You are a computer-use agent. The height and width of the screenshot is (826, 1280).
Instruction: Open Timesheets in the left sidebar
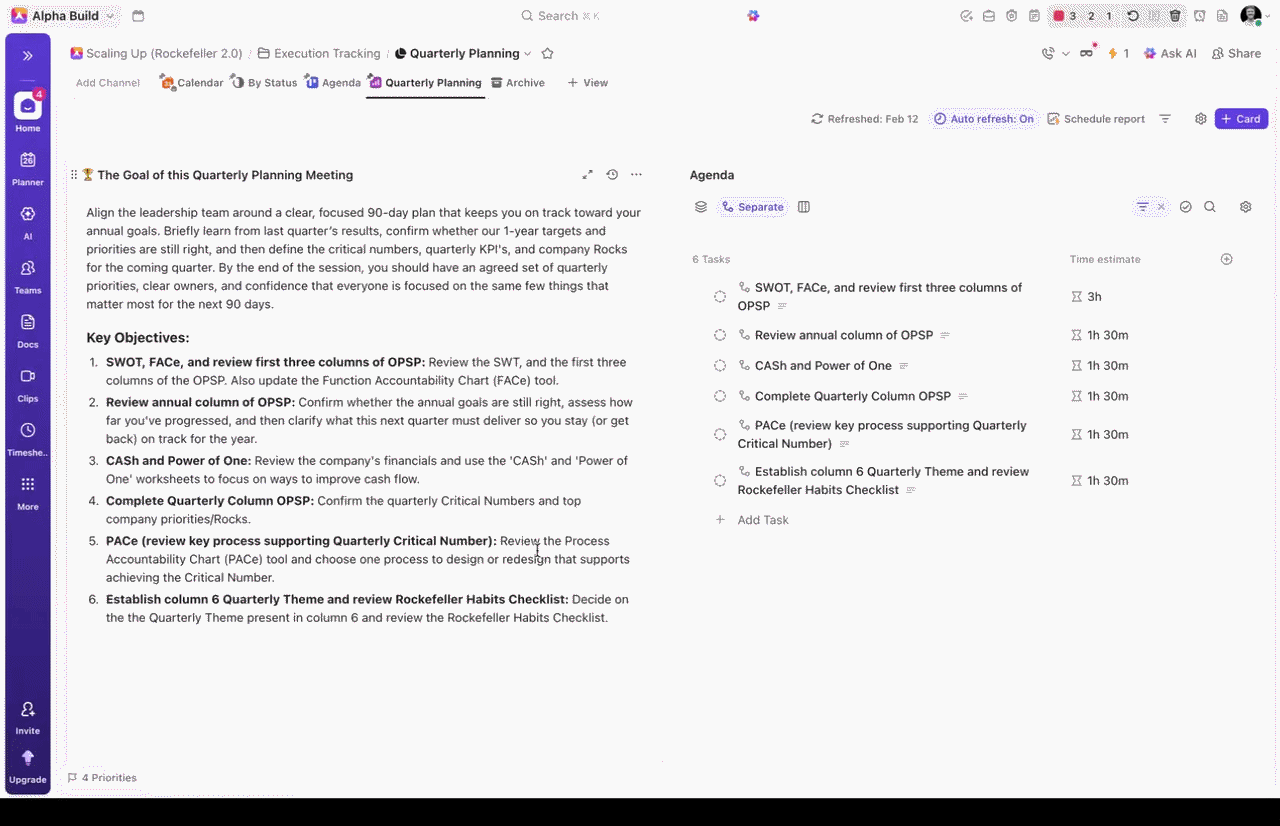tap(28, 437)
